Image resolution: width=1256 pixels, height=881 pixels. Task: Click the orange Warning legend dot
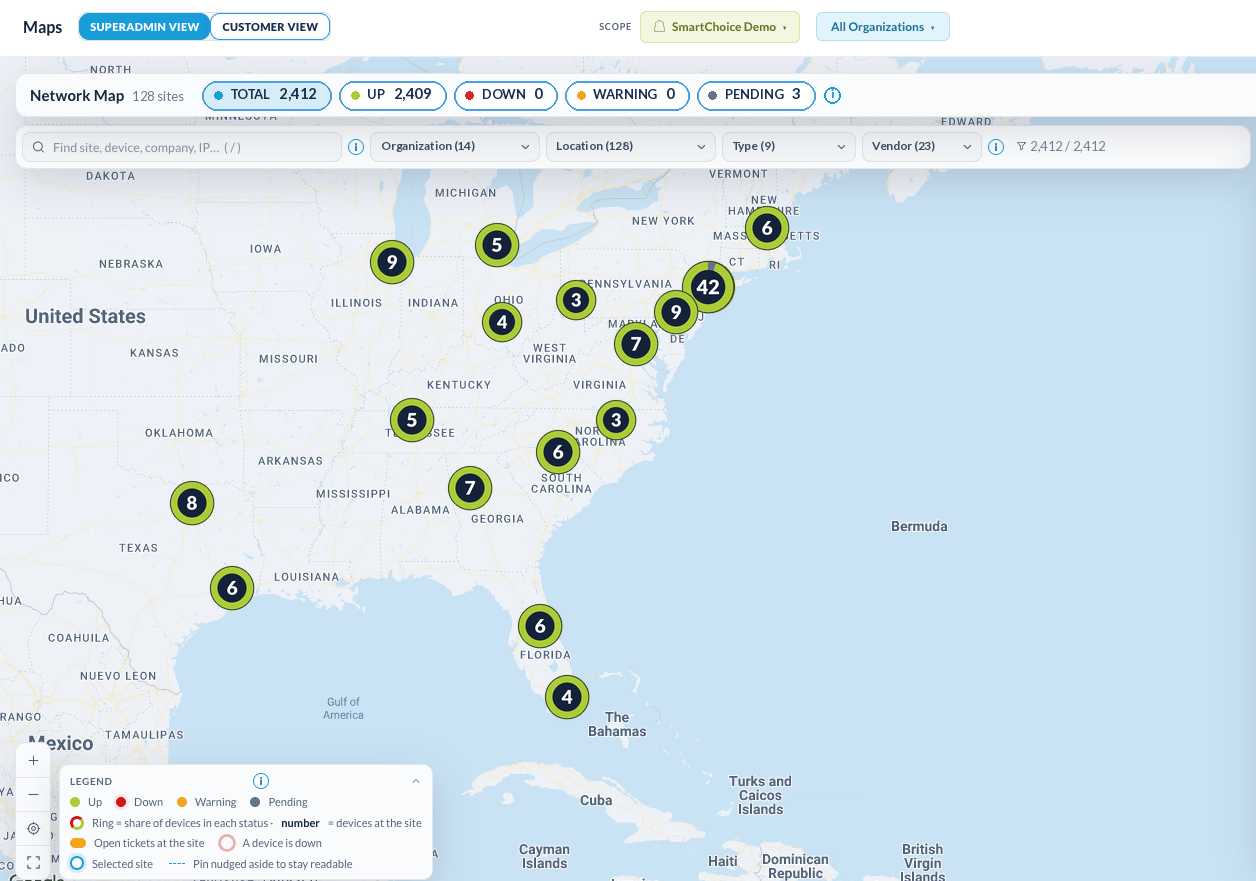pyautogui.click(x=182, y=802)
